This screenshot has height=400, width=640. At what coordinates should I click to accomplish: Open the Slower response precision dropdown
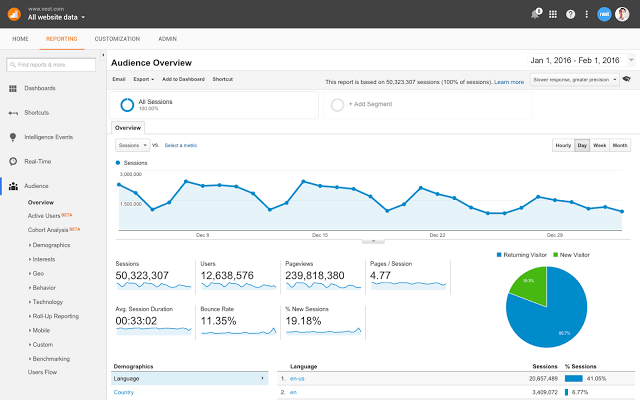click(575, 79)
